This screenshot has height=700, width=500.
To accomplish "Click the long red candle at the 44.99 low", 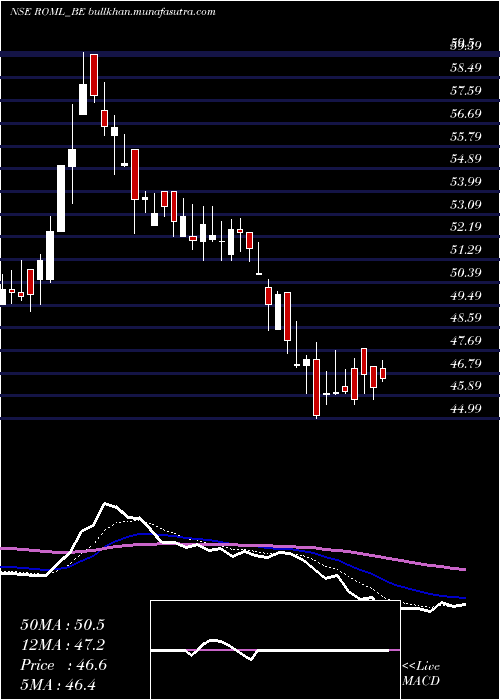I will [317, 387].
